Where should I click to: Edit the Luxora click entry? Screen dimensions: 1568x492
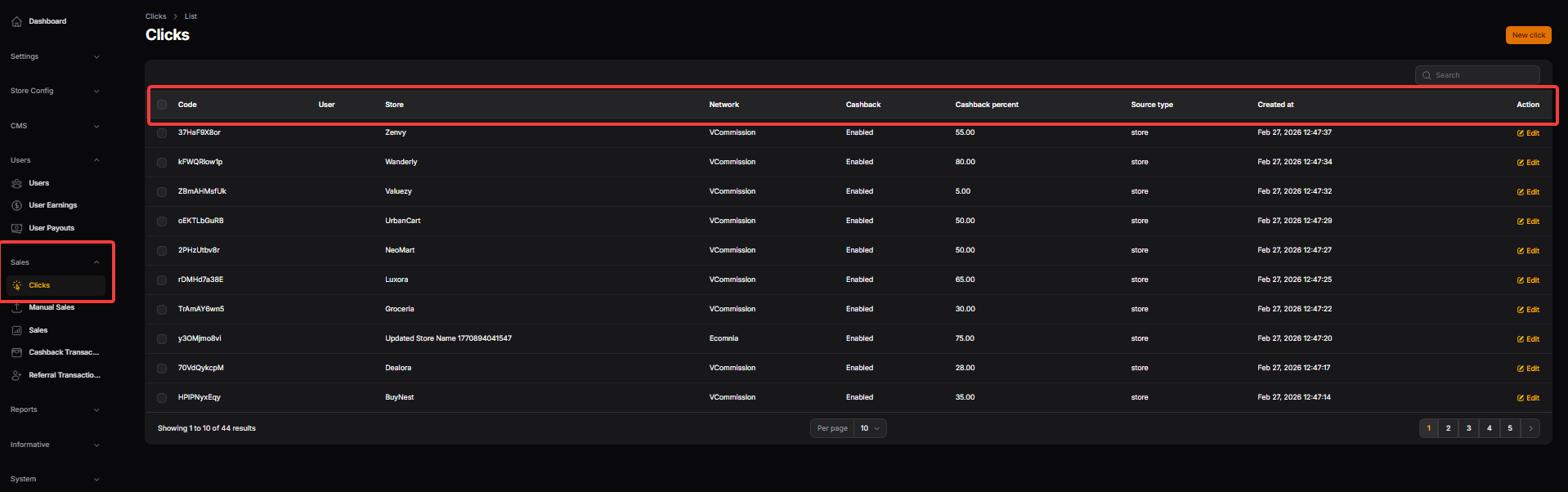coord(1528,280)
